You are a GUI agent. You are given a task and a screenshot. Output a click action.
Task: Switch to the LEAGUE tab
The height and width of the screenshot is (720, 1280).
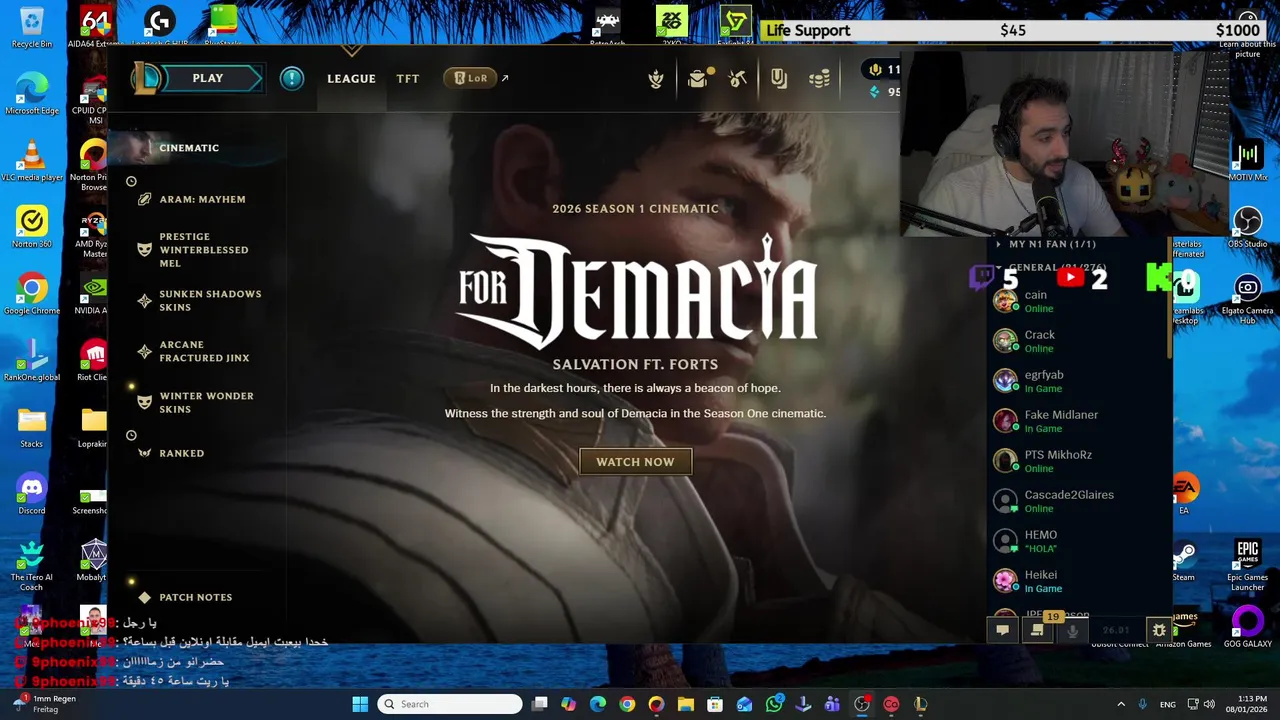pyautogui.click(x=351, y=78)
